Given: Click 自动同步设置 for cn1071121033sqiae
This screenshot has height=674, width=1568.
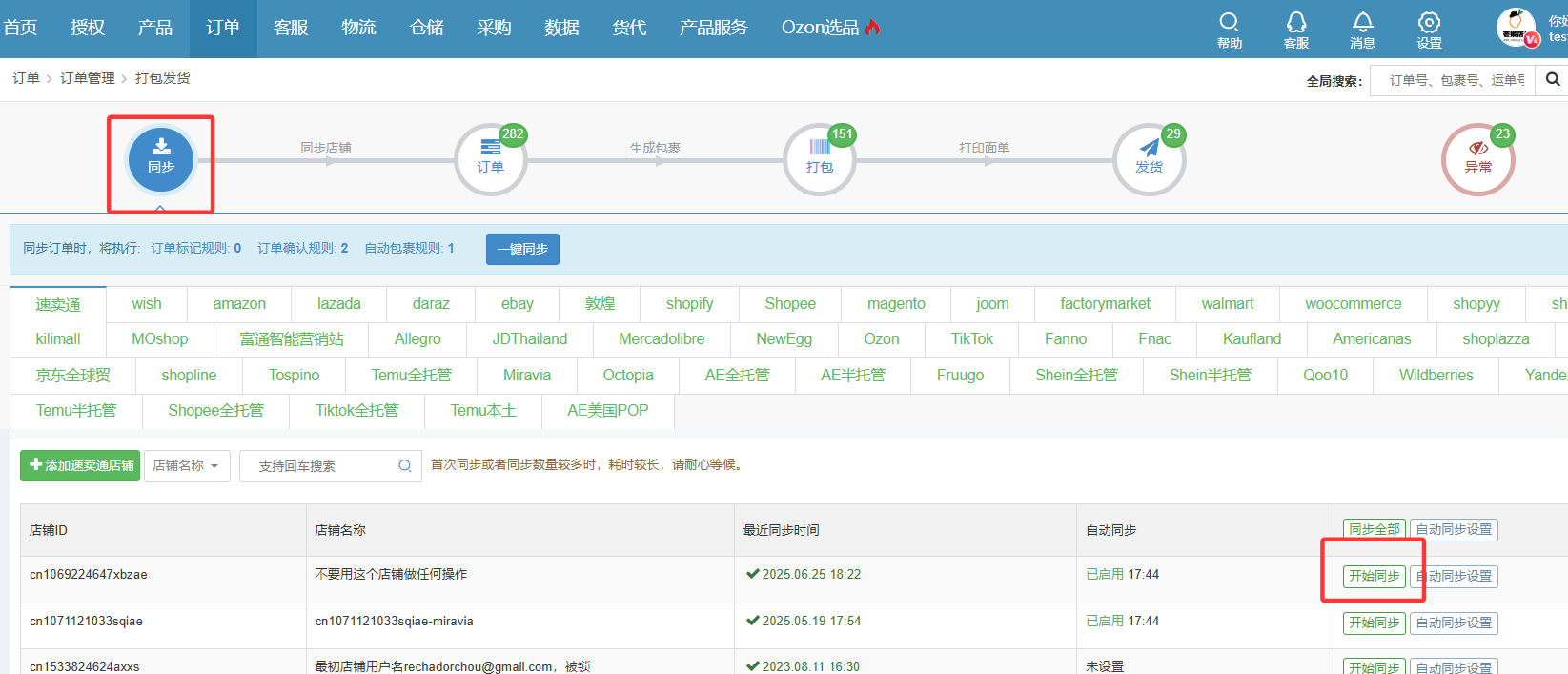Looking at the screenshot, I should [x=1454, y=623].
